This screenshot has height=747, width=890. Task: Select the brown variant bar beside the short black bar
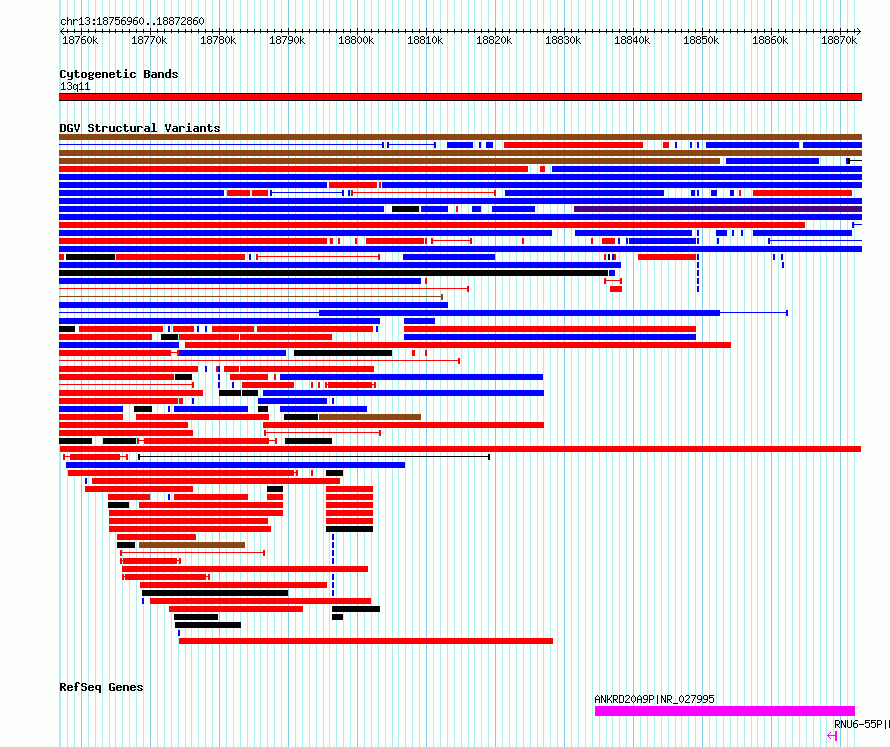click(192, 545)
